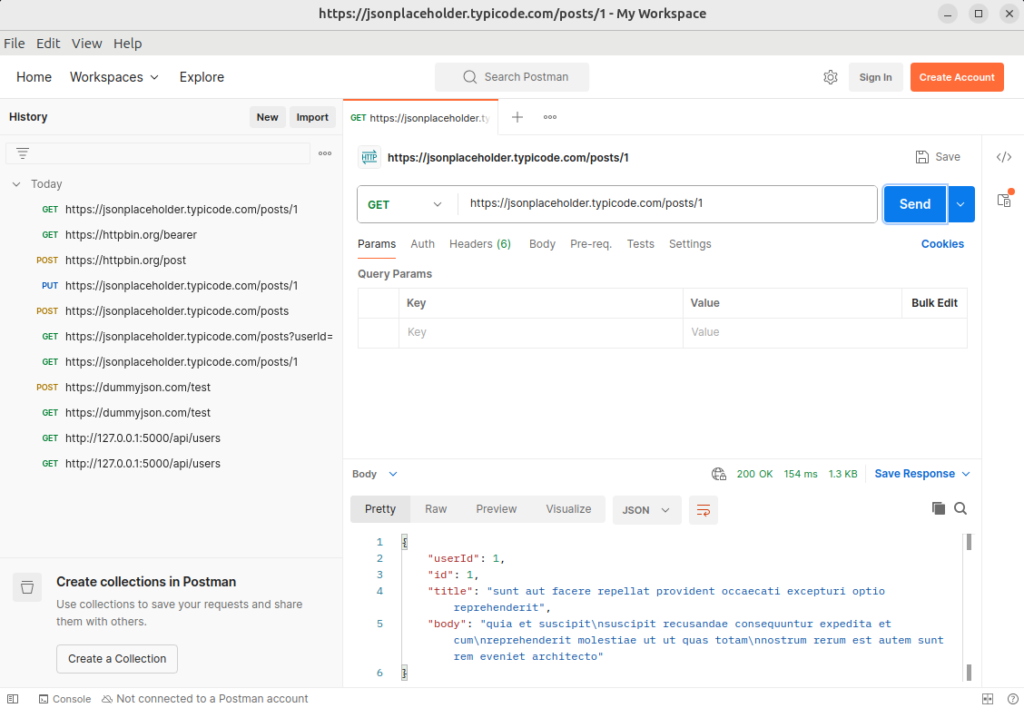The width and height of the screenshot is (1024, 708).
Task: Click the Import button
Action: coord(312,117)
